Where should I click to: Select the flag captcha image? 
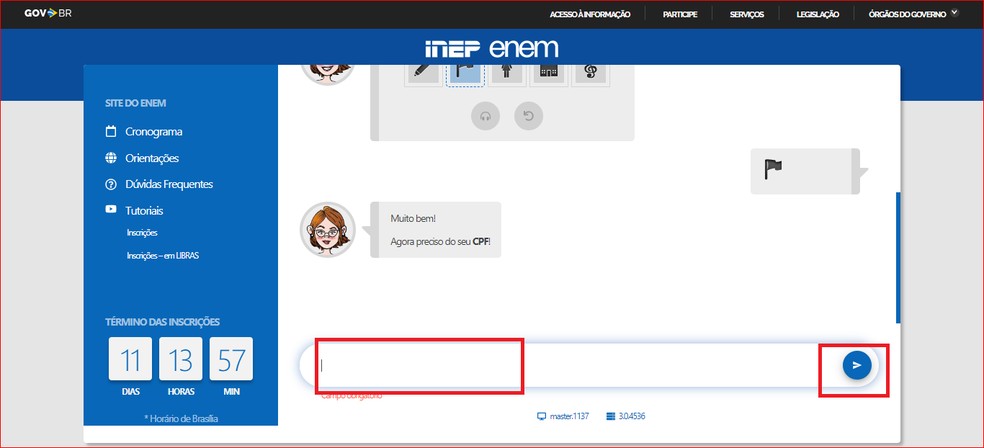tap(463, 75)
